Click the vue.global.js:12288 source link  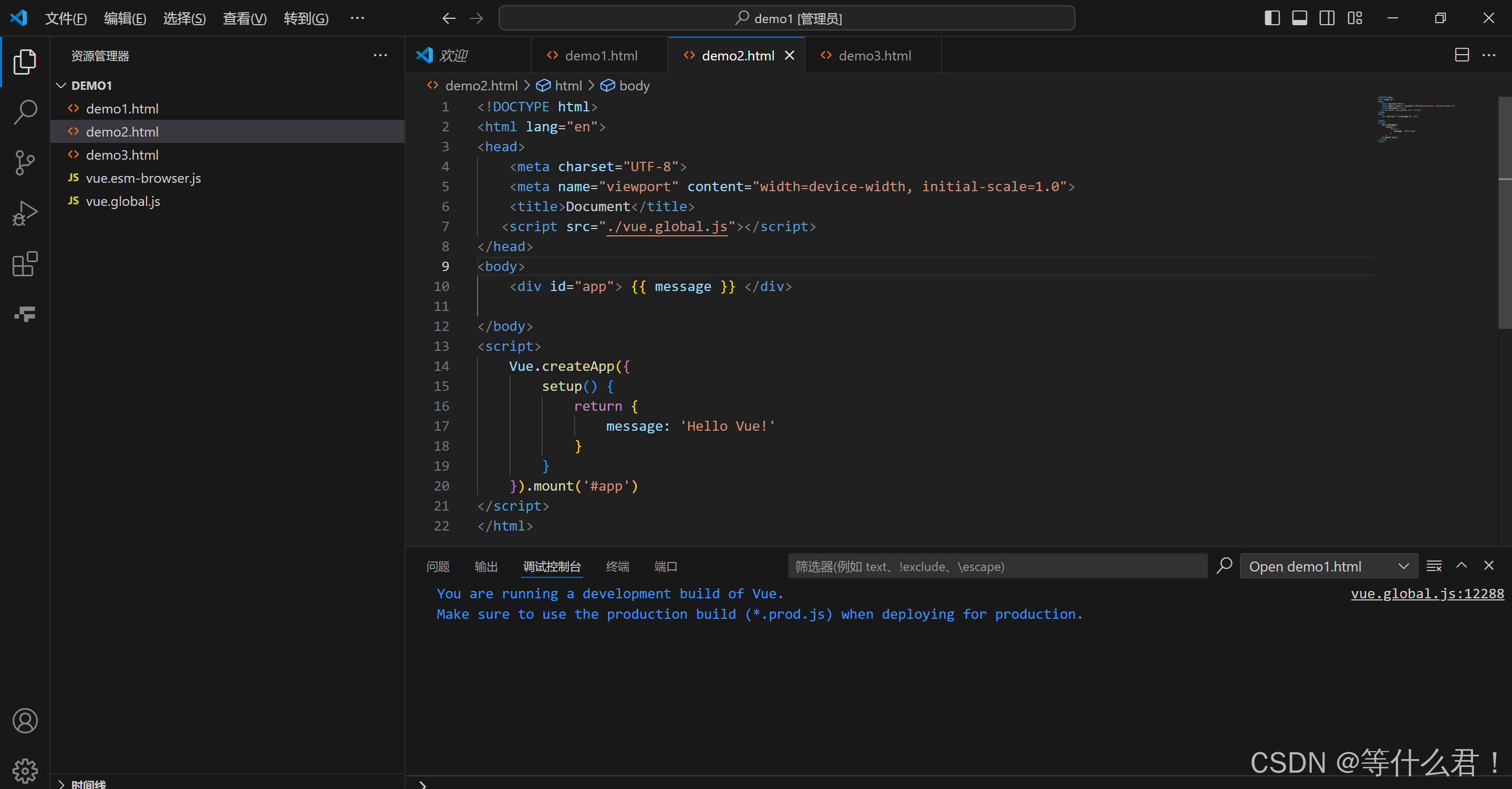(1427, 594)
